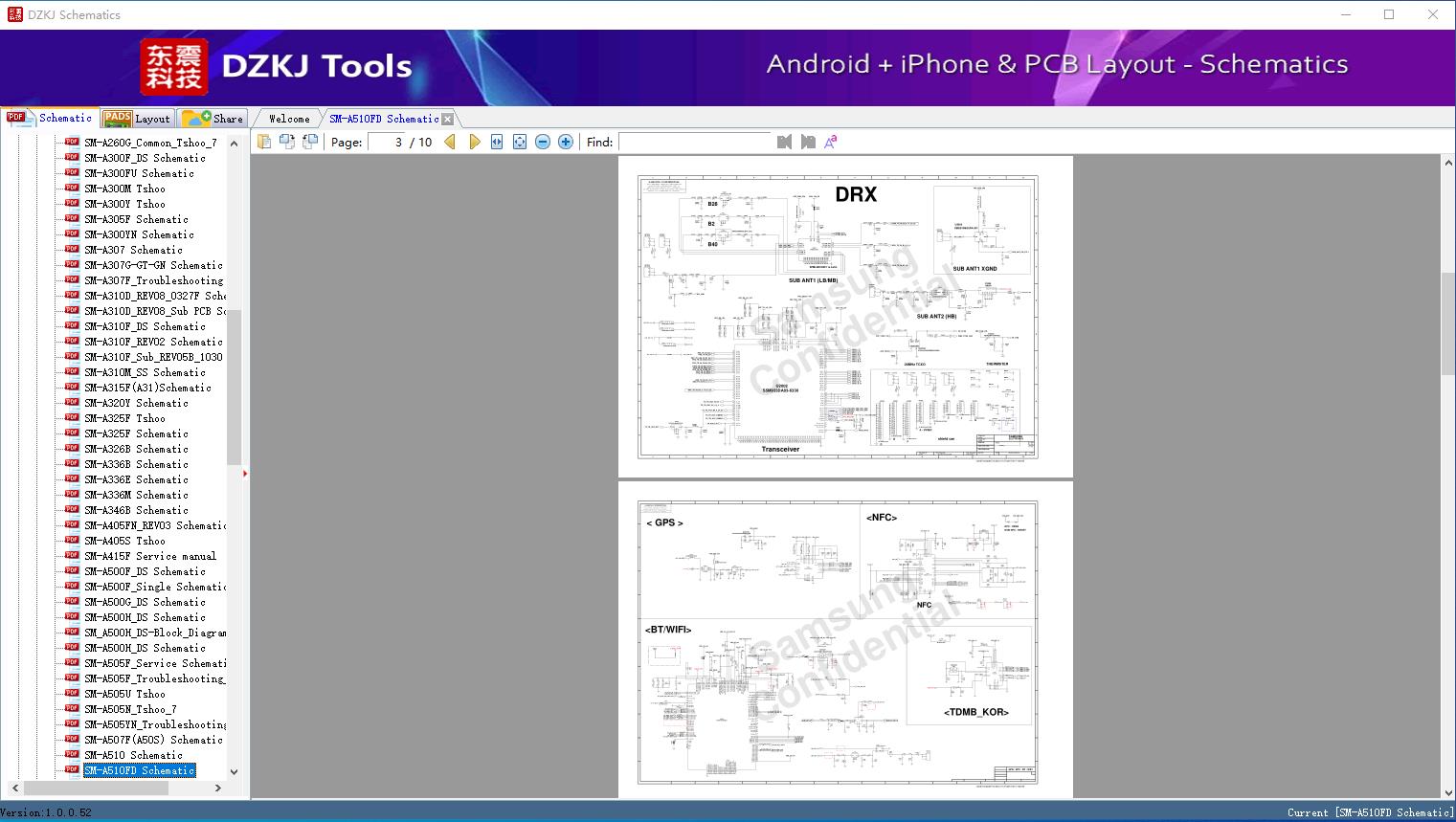This screenshot has height=822, width=1456.
Task: Go to the previous page arrow
Action: [x=450, y=142]
